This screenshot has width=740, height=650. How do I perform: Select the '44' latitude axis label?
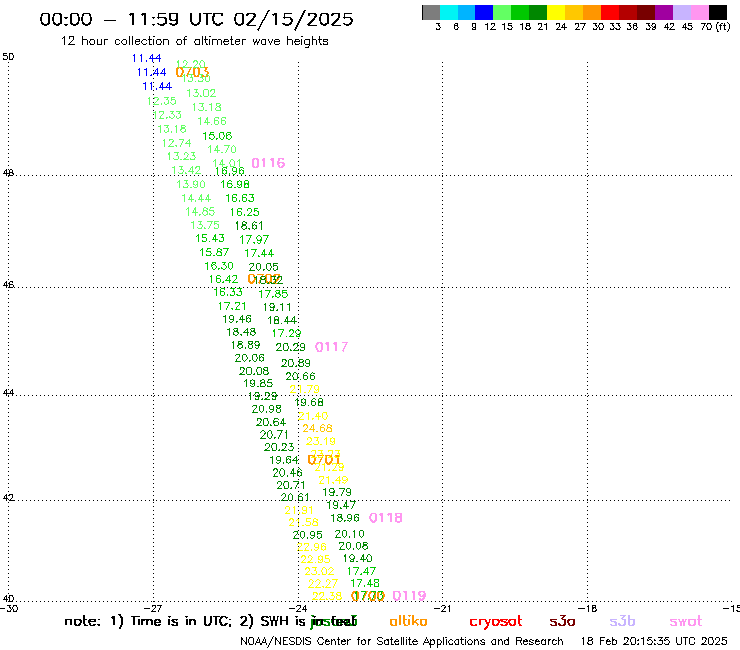pos(8,393)
